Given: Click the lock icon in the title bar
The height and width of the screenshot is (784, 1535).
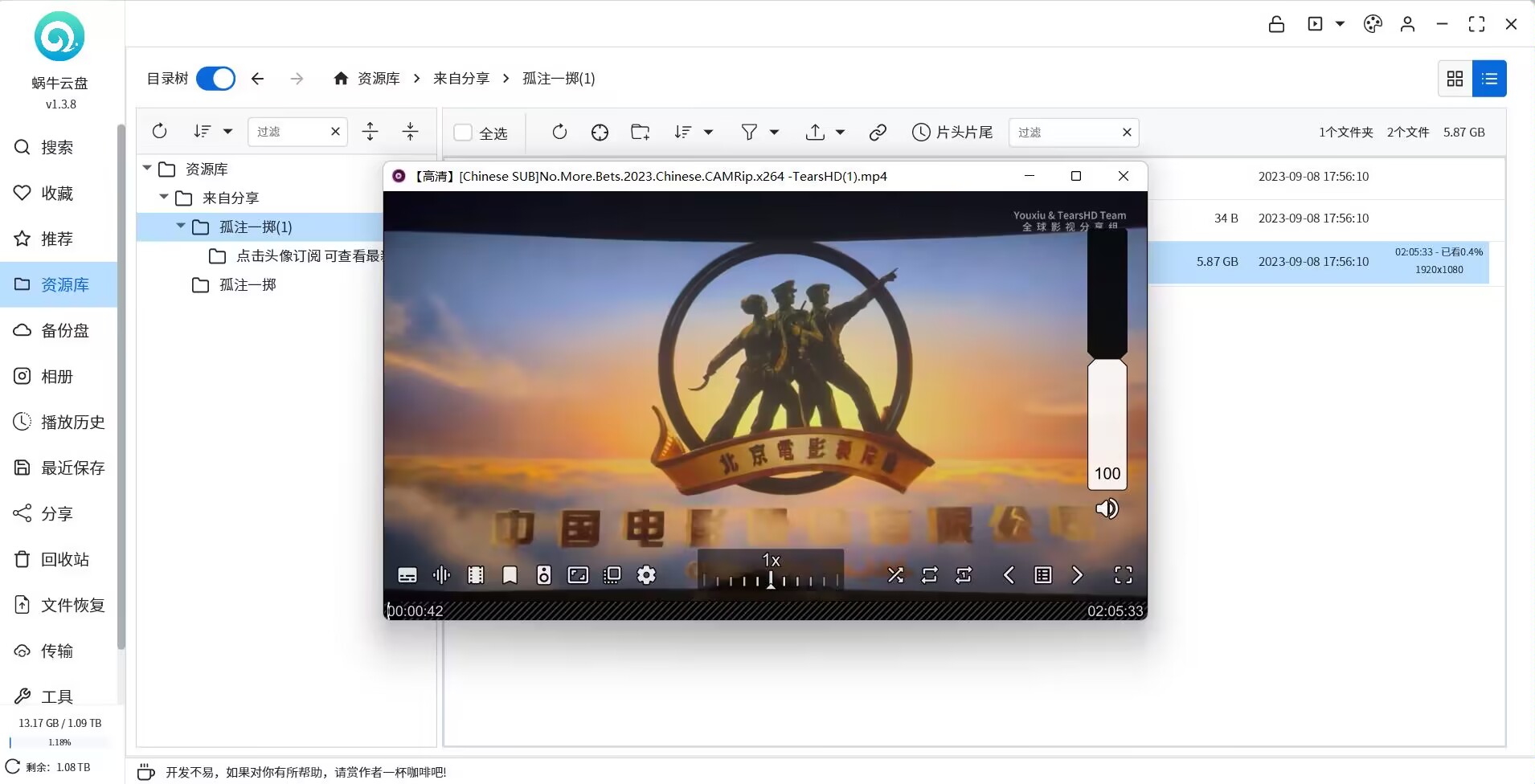Looking at the screenshot, I should coord(1276,24).
